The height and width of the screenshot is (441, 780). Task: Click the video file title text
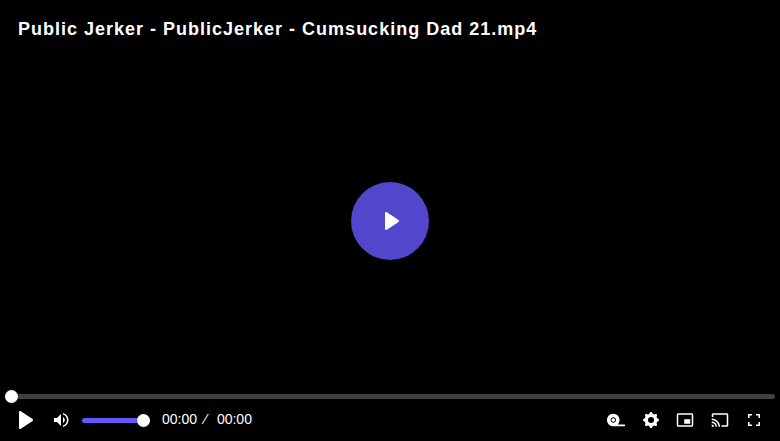[278, 29]
